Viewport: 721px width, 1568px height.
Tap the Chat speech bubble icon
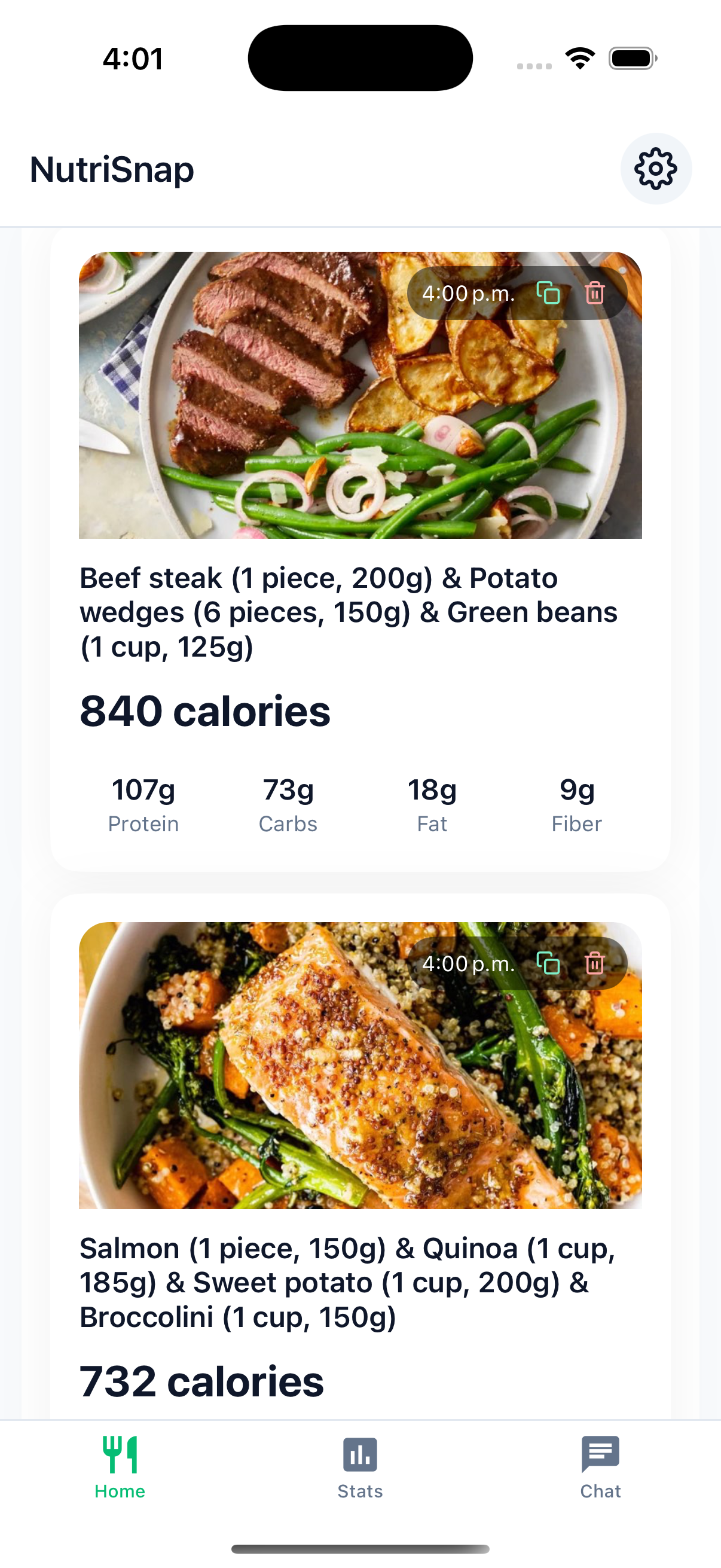click(600, 1454)
